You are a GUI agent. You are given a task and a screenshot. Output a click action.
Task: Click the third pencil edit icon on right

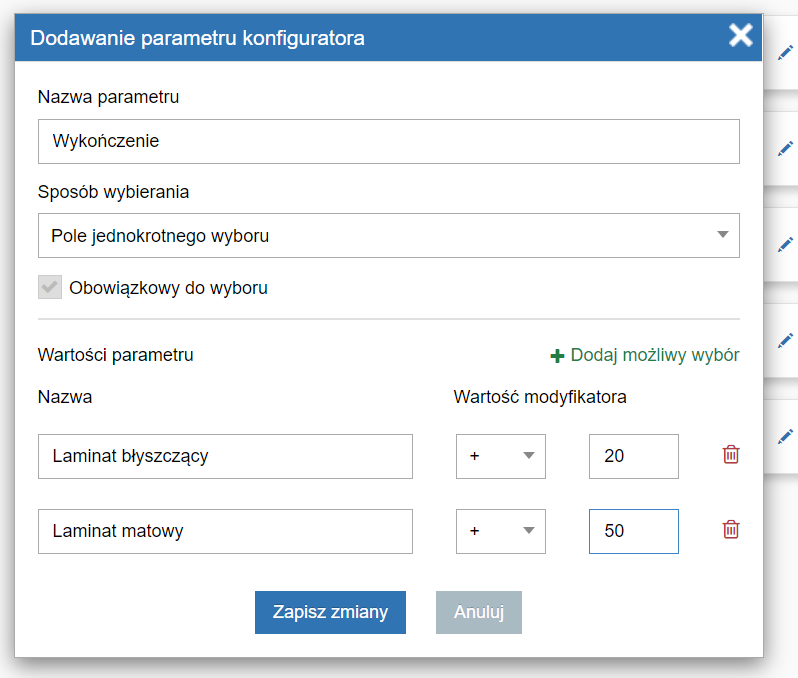pyautogui.click(x=785, y=244)
